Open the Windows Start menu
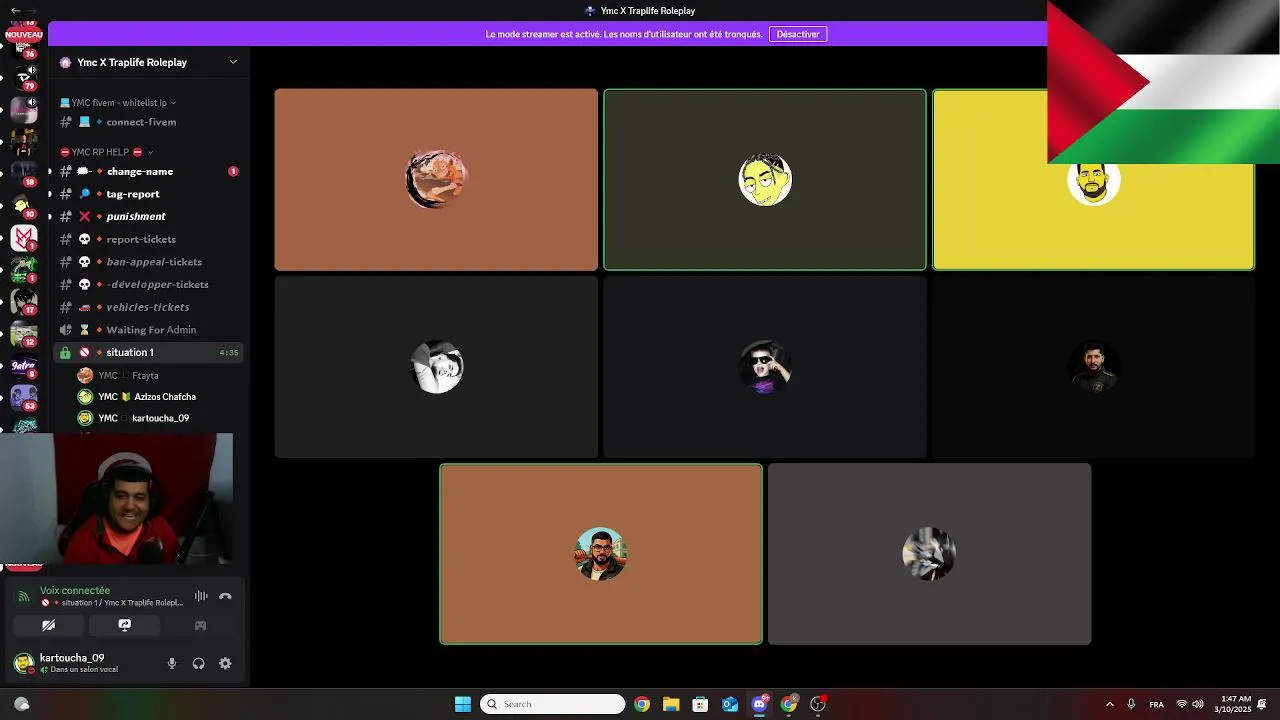 tap(463, 704)
